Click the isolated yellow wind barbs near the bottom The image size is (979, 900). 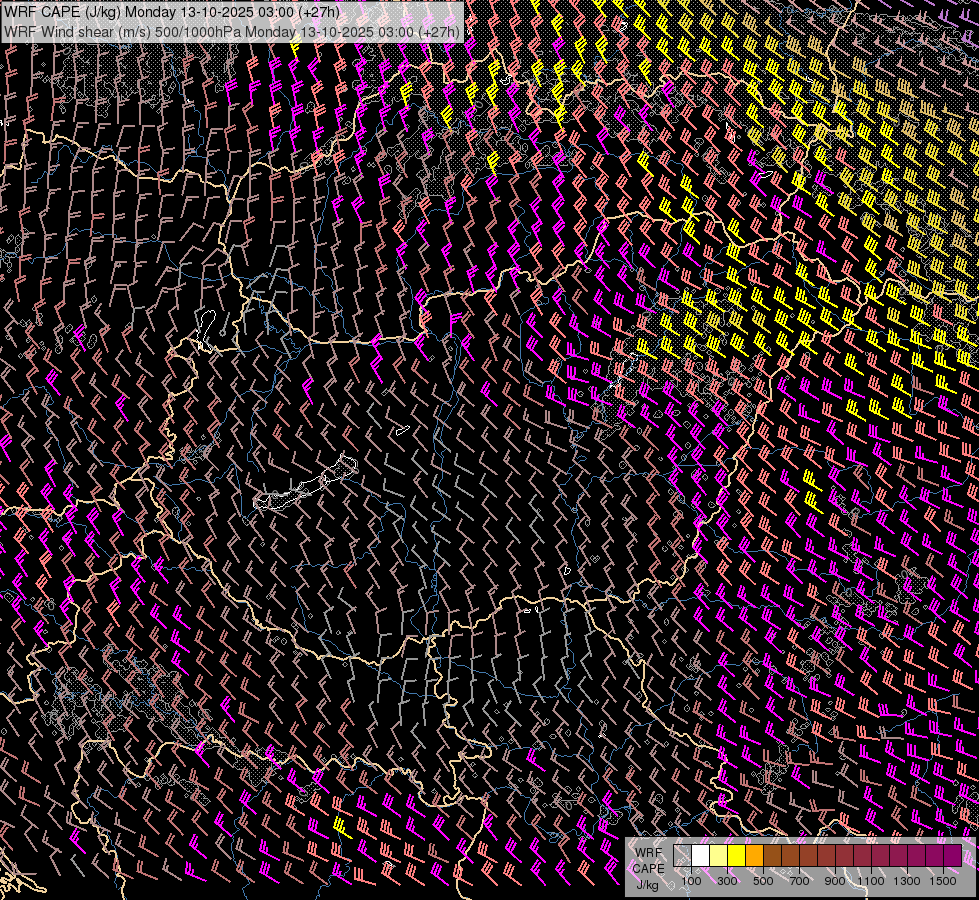pyautogui.click(x=339, y=825)
